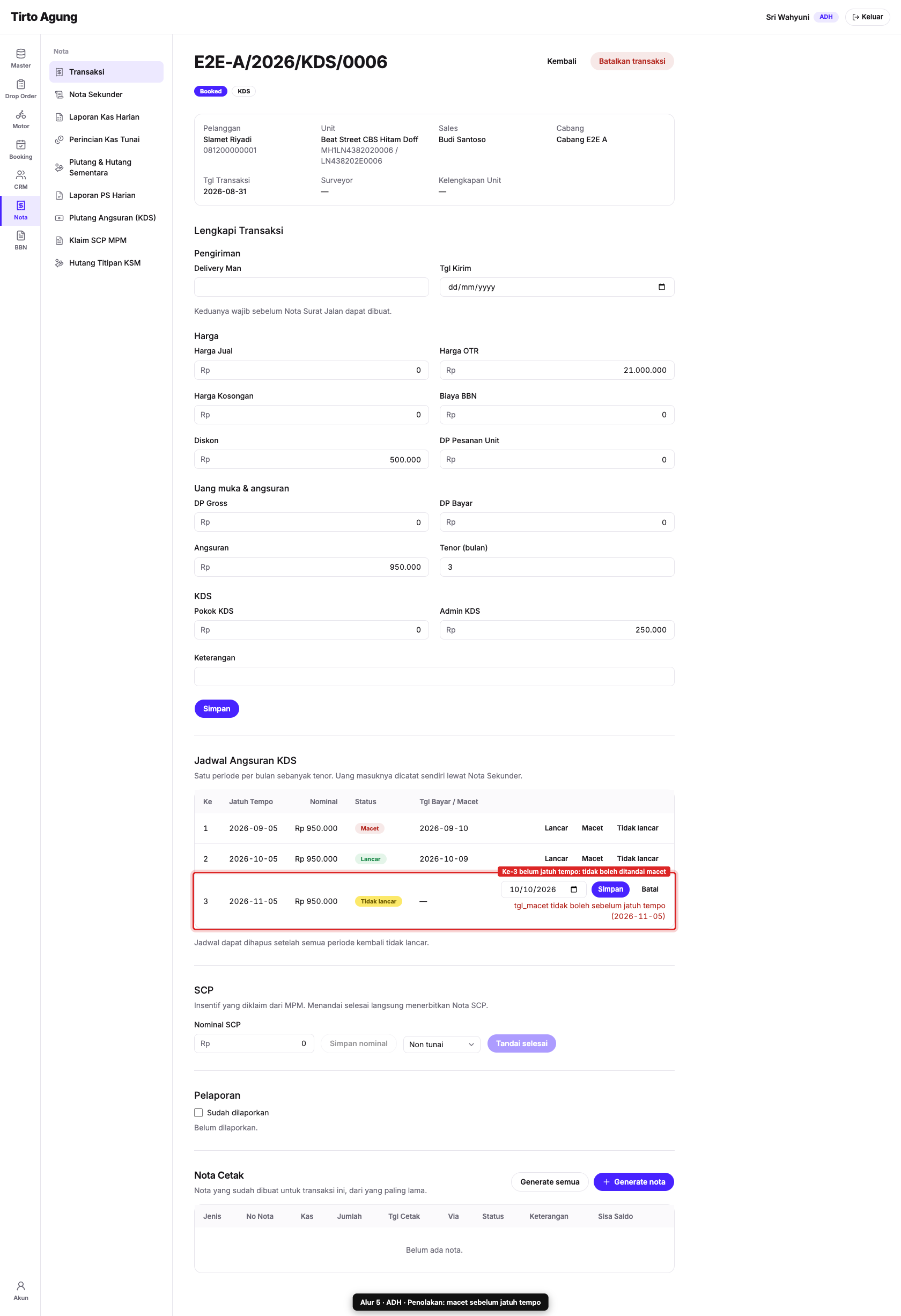Click the Kembali button
901x1316 pixels.
[562, 61]
